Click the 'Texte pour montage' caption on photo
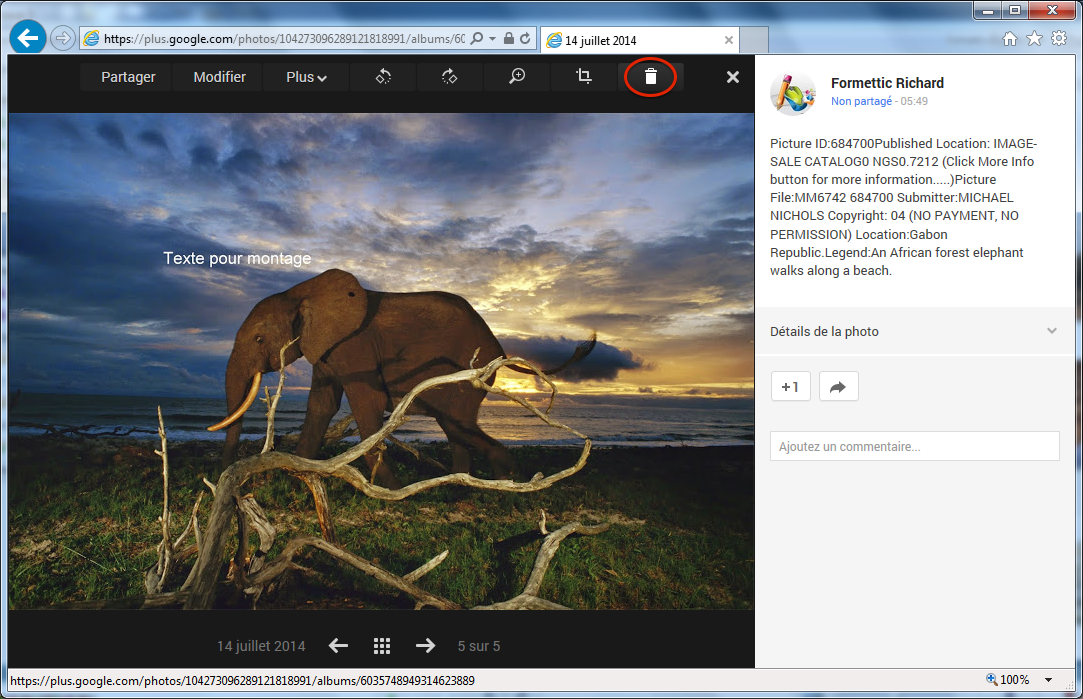 tap(237, 258)
